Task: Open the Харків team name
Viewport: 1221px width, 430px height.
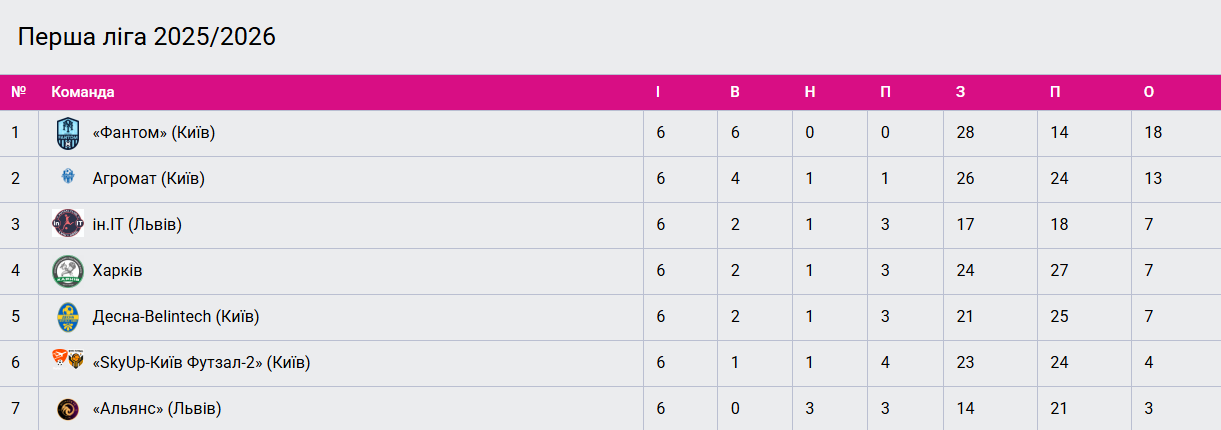Action: pyautogui.click(x=118, y=271)
